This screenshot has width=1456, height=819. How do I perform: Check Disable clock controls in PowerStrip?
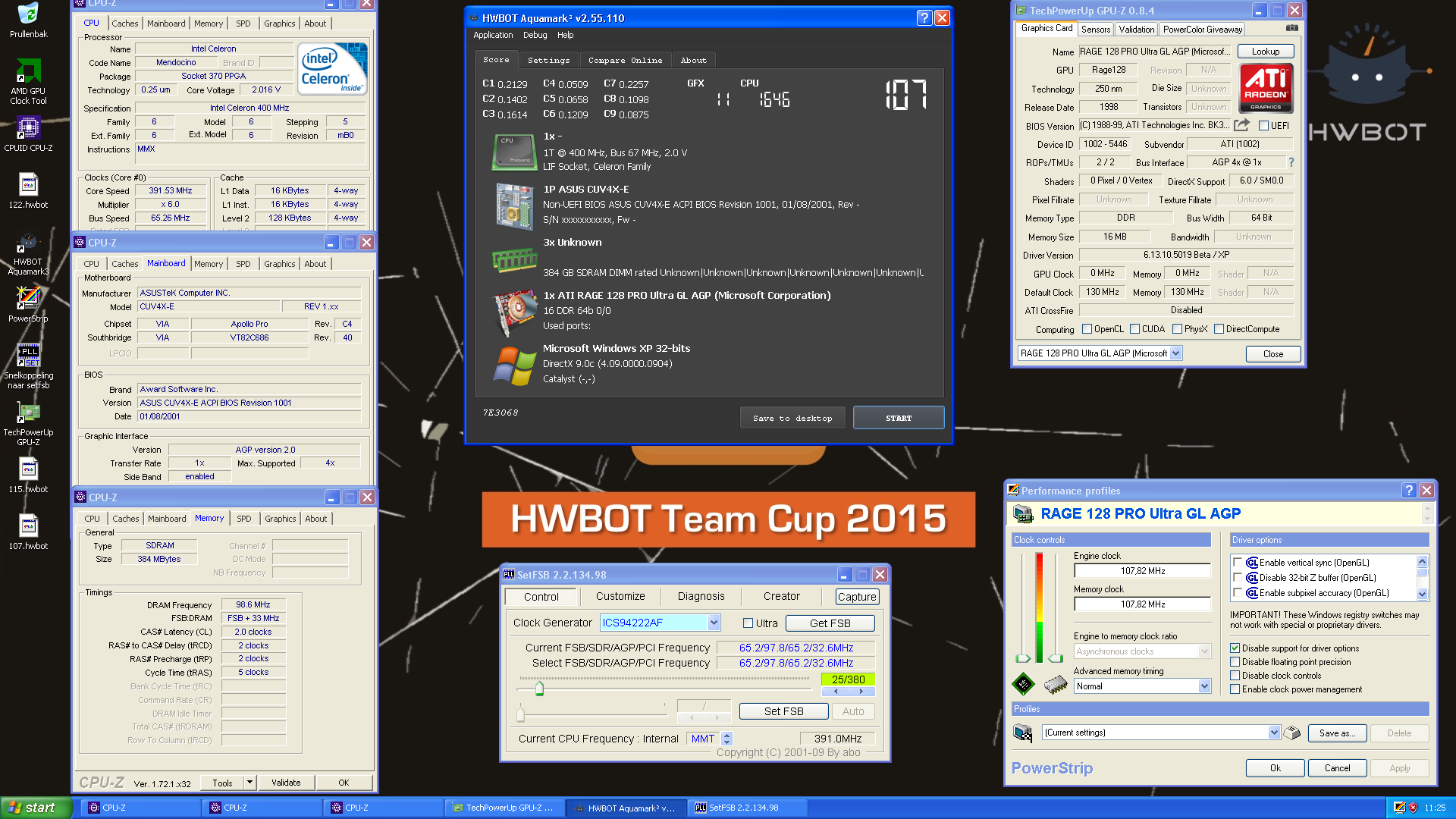point(1235,676)
